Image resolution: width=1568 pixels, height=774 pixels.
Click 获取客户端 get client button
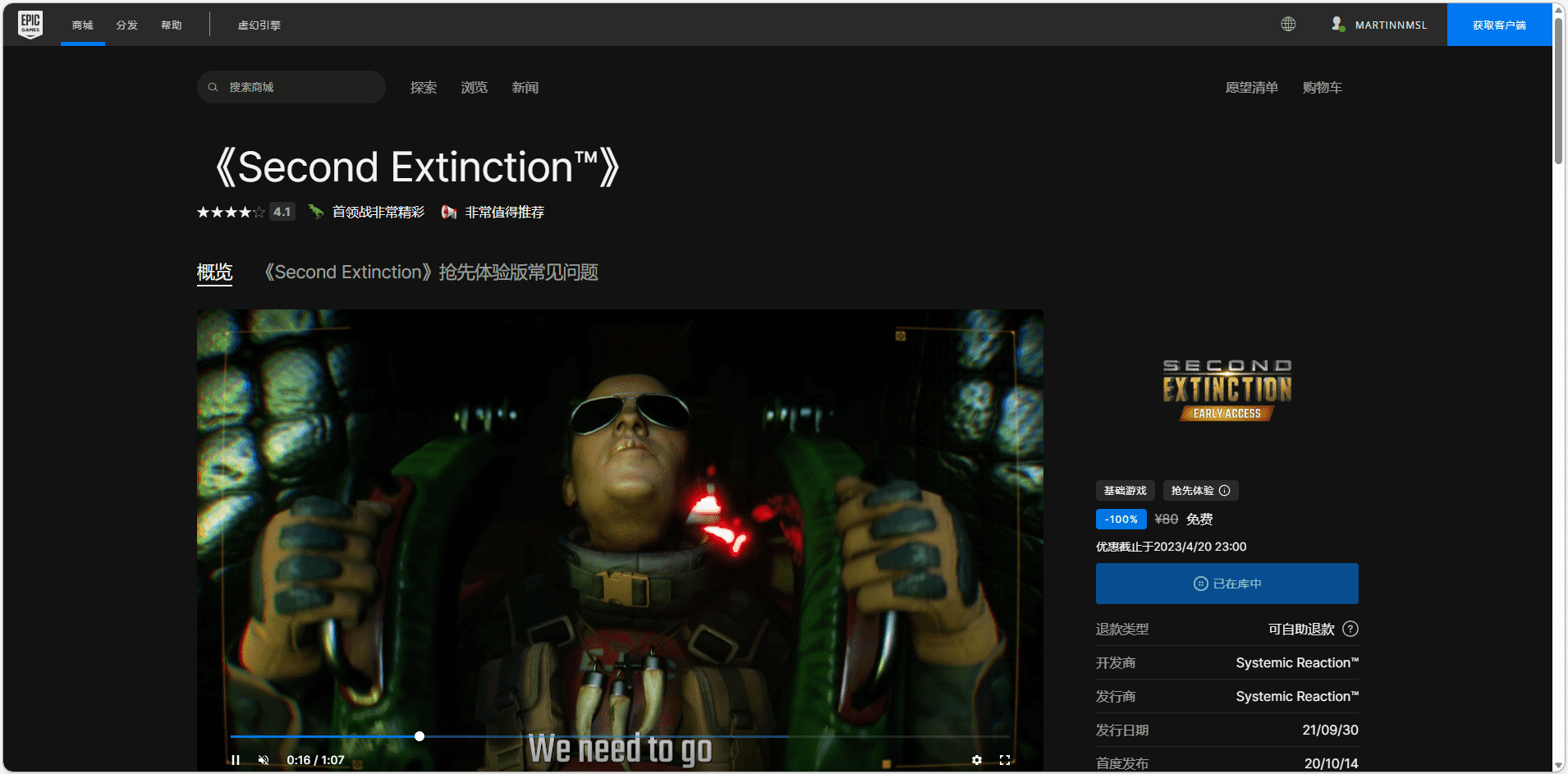click(1499, 25)
